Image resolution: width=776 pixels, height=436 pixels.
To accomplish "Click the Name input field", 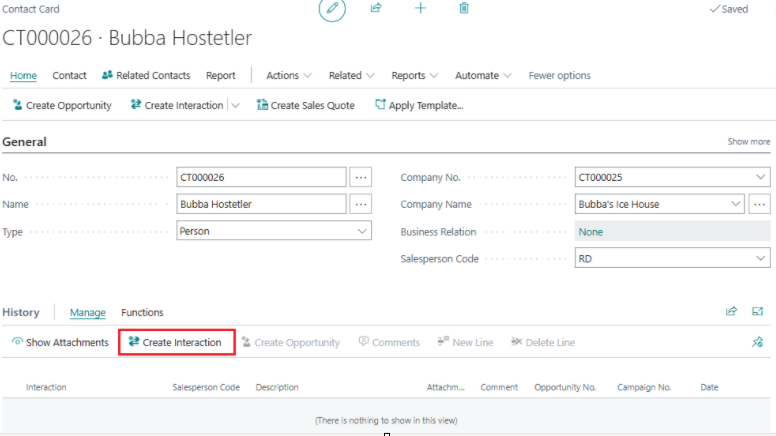I will 261,204.
